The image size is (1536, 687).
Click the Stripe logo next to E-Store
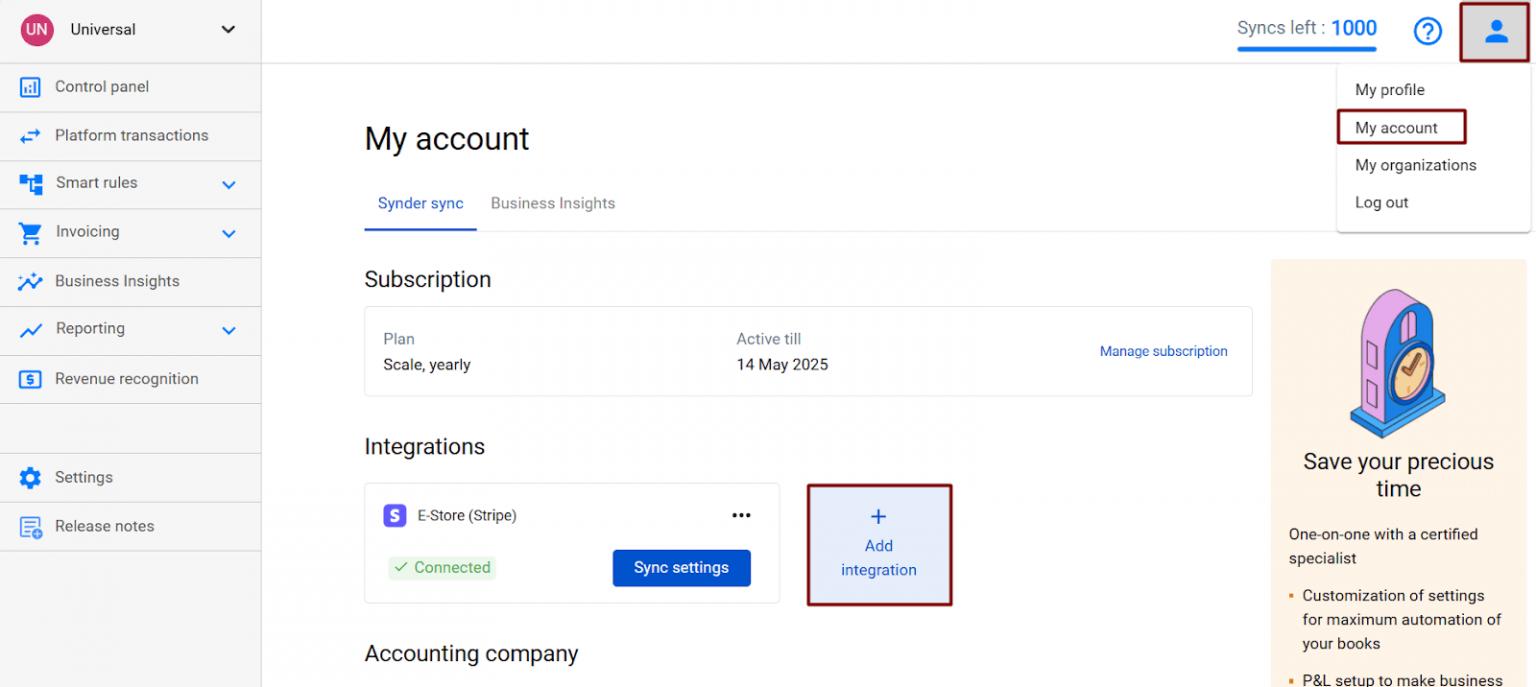pyautogui.click(x=394, y=515)
